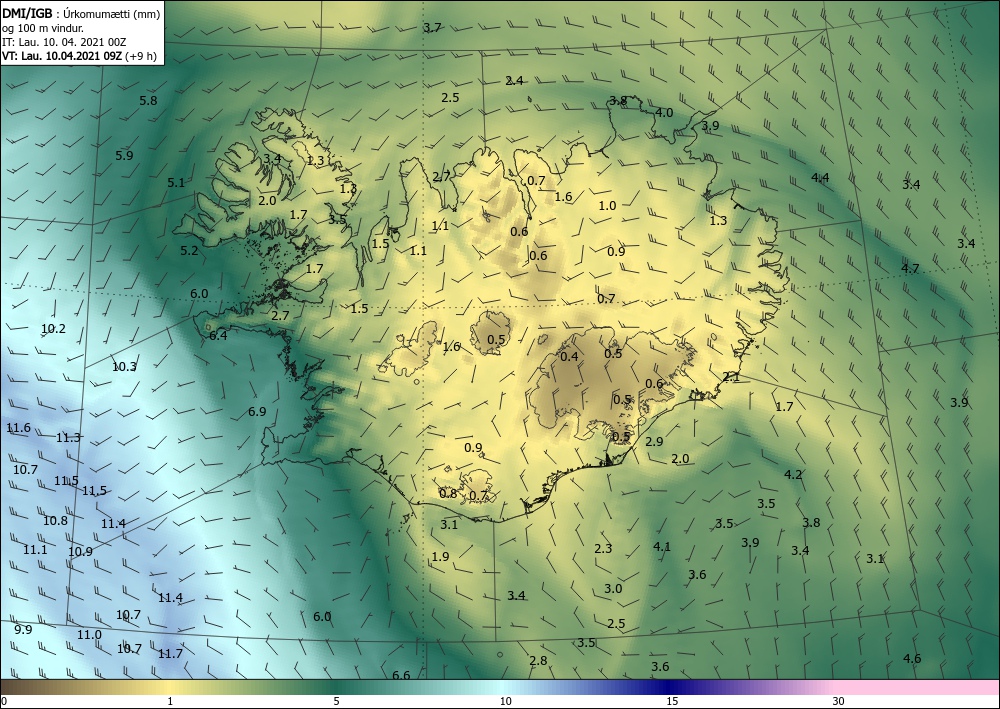Viewport: 1000px width, 709px height.
Task: Click the 1.0 value in north Iceland
Action: coord(608,206)
